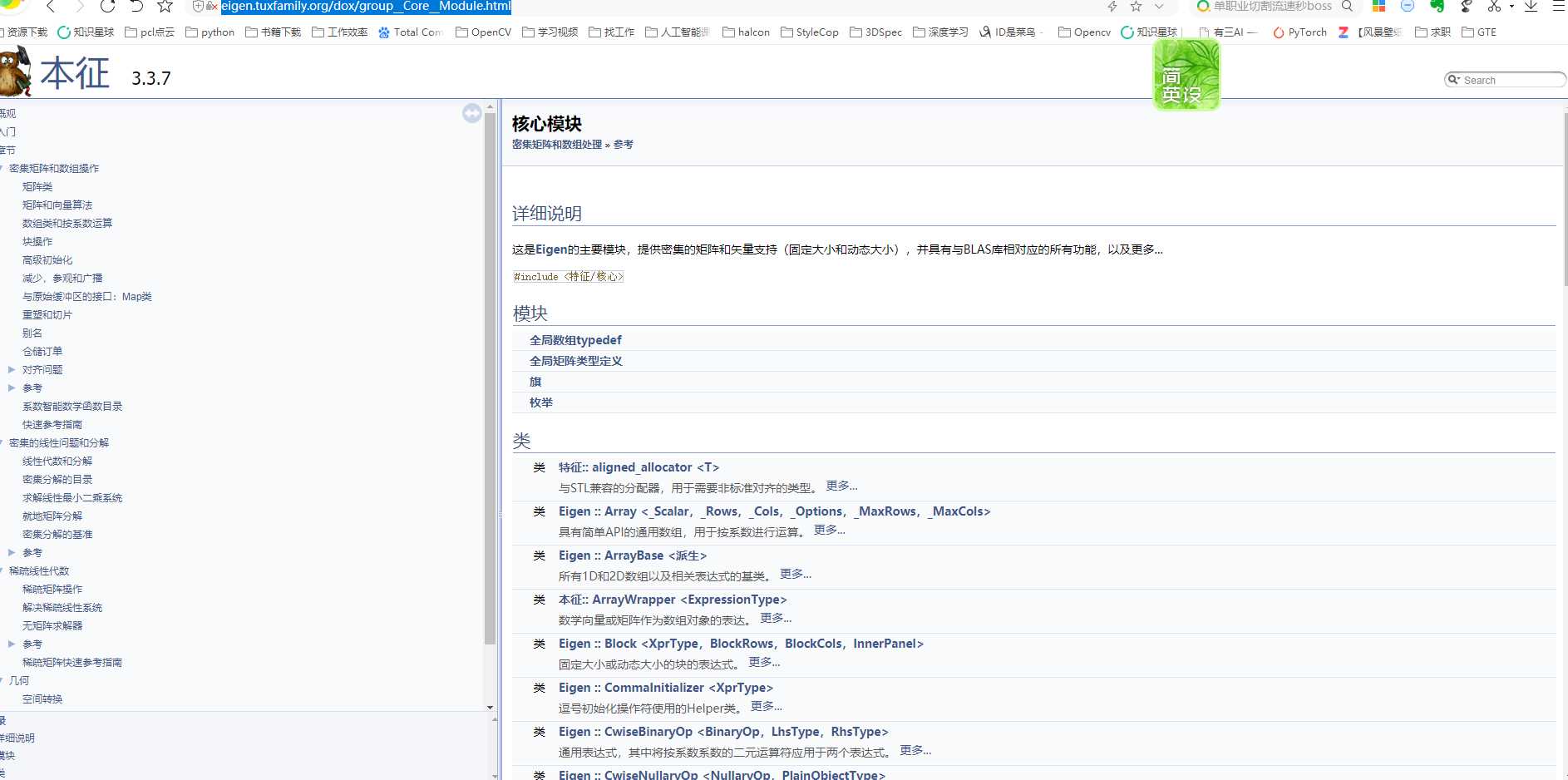Viewport: 1568px width, 780px height.
Task: Click the PyTorch bookmark icon
Action: [x=1278, y=32]
